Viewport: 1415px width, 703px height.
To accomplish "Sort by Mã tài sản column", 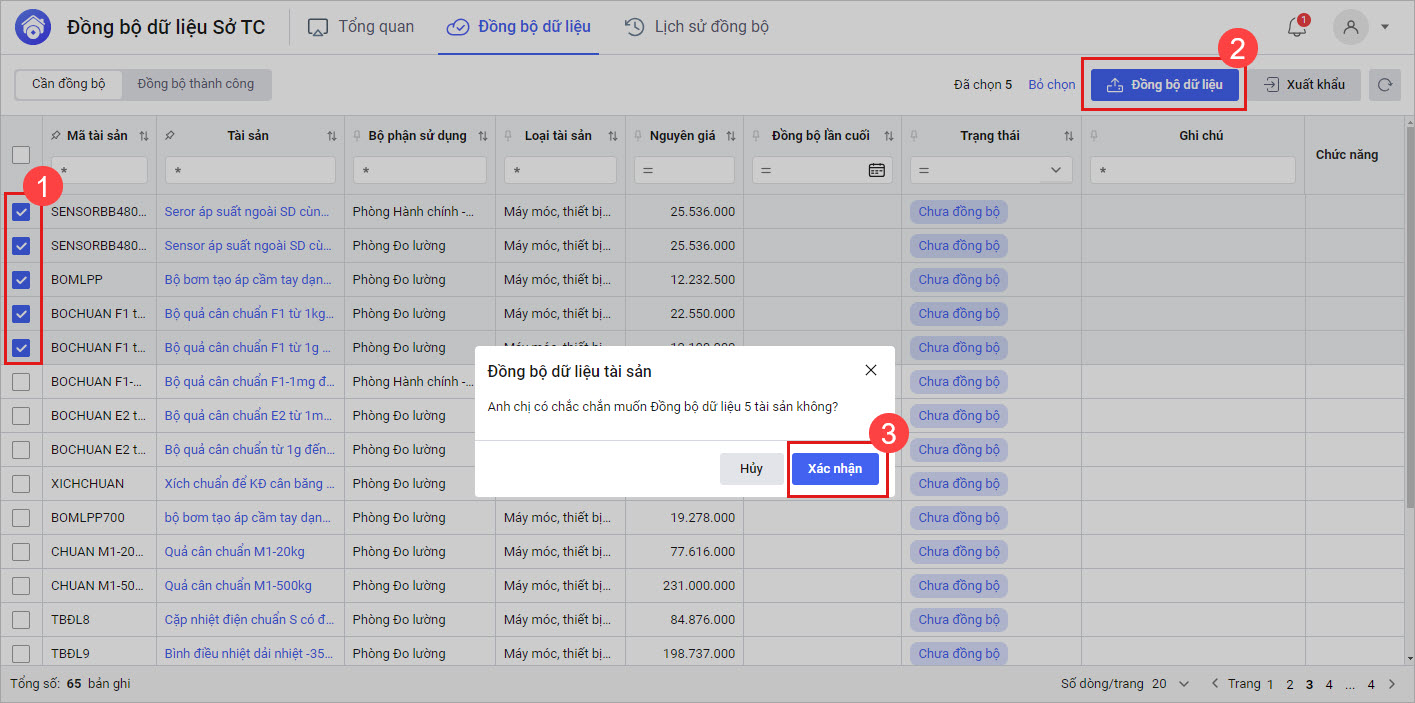I will coord(144,136).
